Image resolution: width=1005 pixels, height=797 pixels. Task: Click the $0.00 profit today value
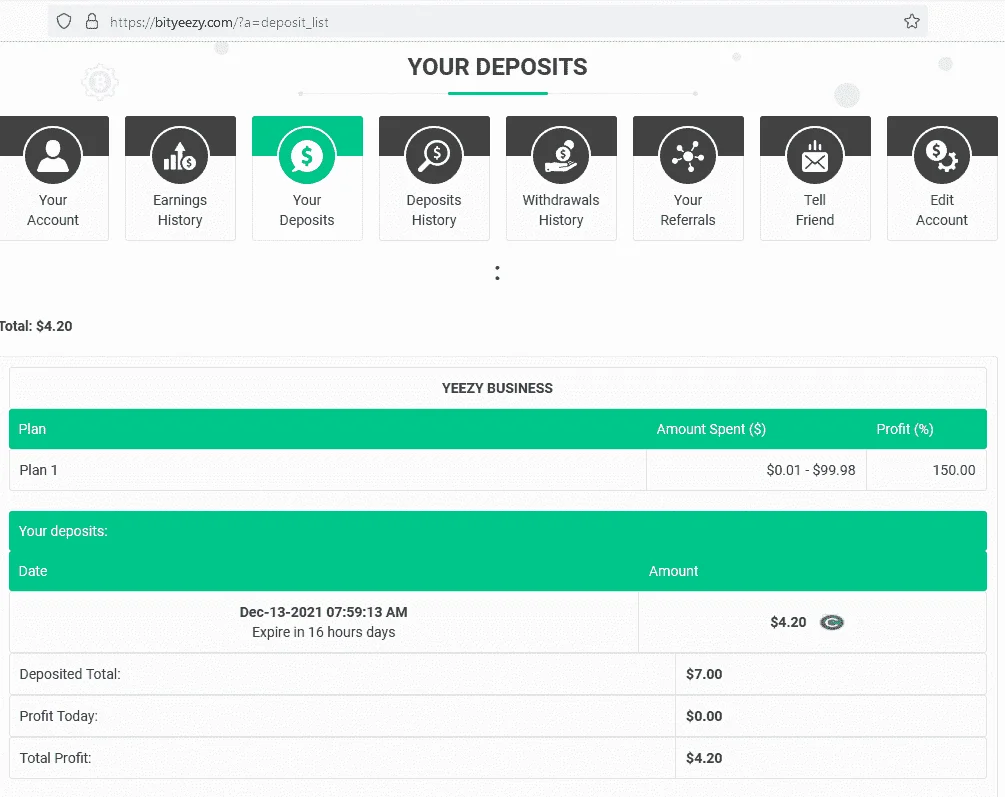pos(704,716)
